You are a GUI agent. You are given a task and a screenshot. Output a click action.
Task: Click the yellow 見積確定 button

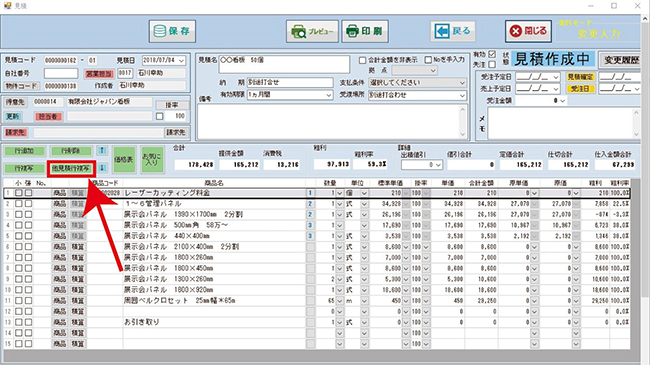click(x=580, y=77)
